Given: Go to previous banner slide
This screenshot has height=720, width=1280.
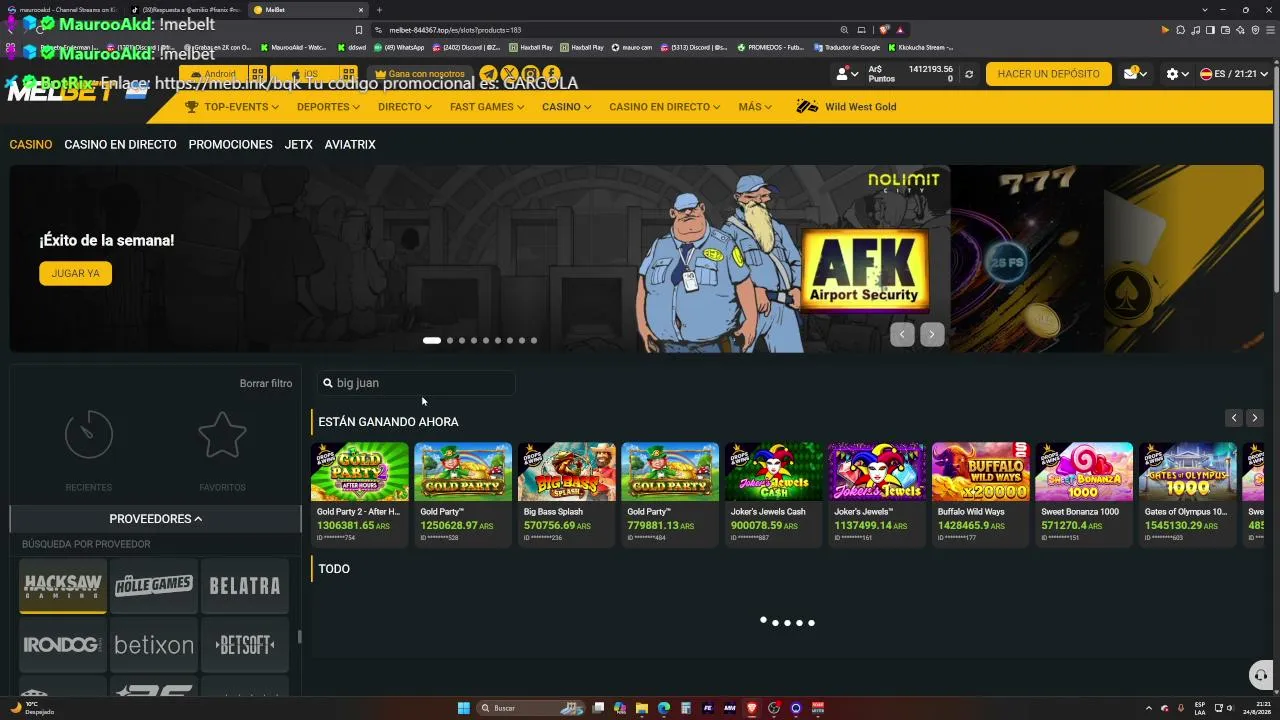Looking at the screenshot, I should pos(902,335).
